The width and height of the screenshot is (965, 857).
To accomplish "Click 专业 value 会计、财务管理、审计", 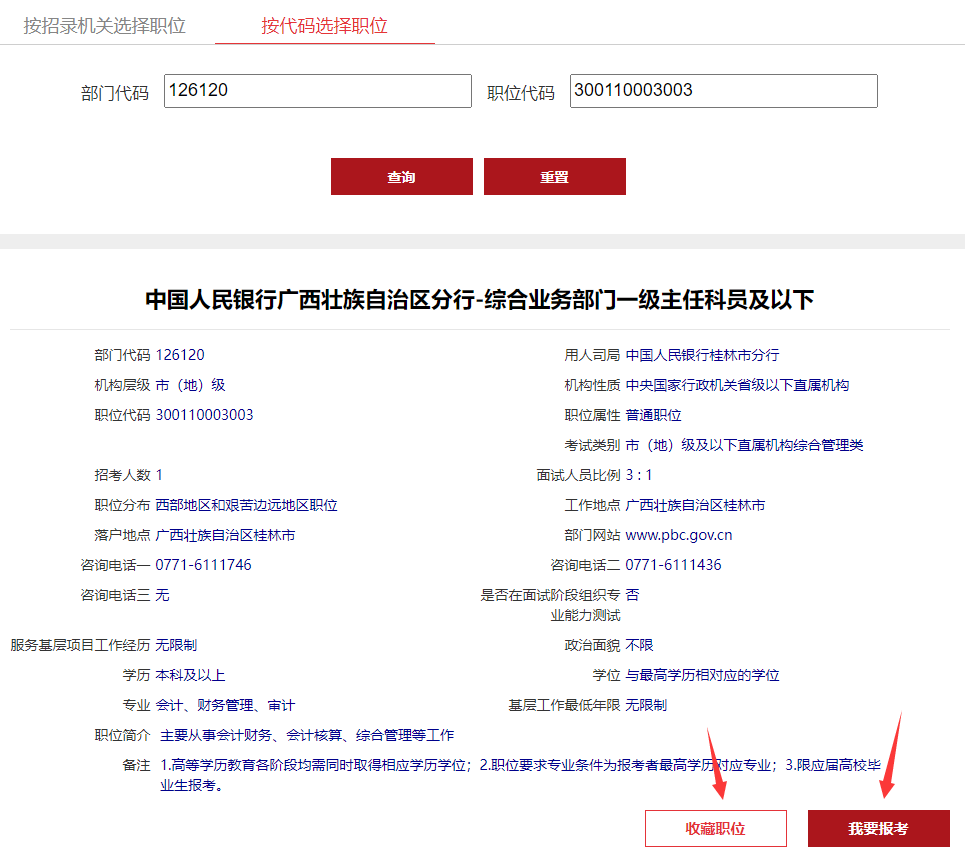I will tap(225, 705).
